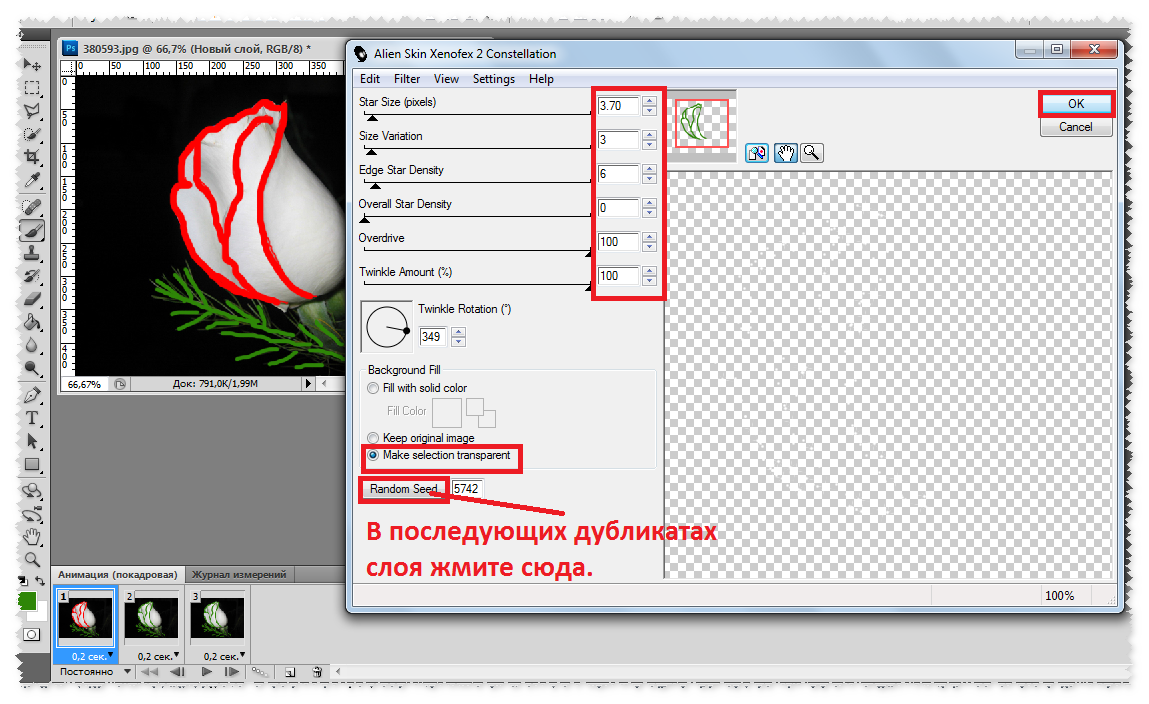Play the animation
Image resolution: width=1149 pixels, height=704 pixels.
point(207,672)
